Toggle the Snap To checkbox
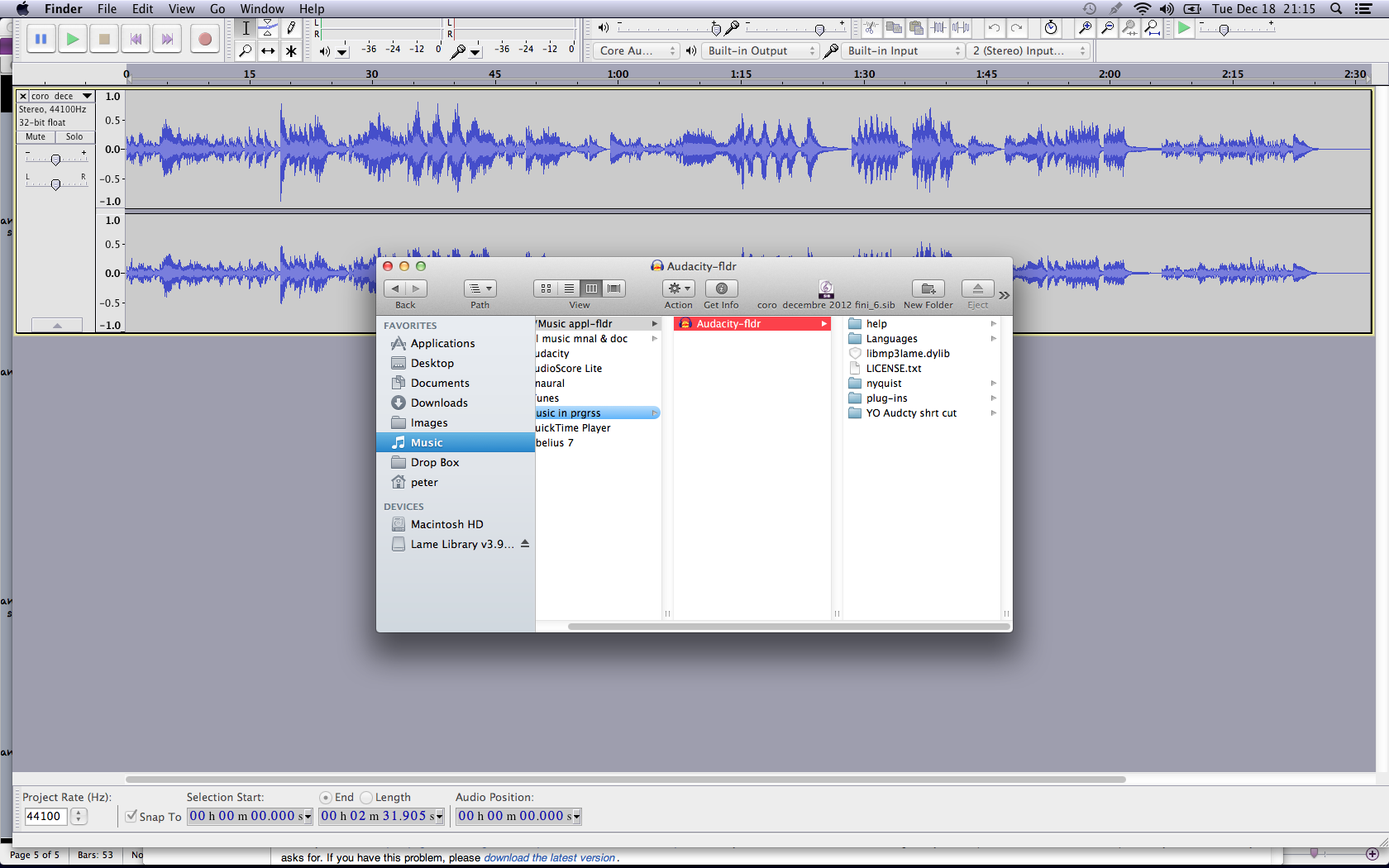This screenshot has width=1389, height=868. coord(131,817)
